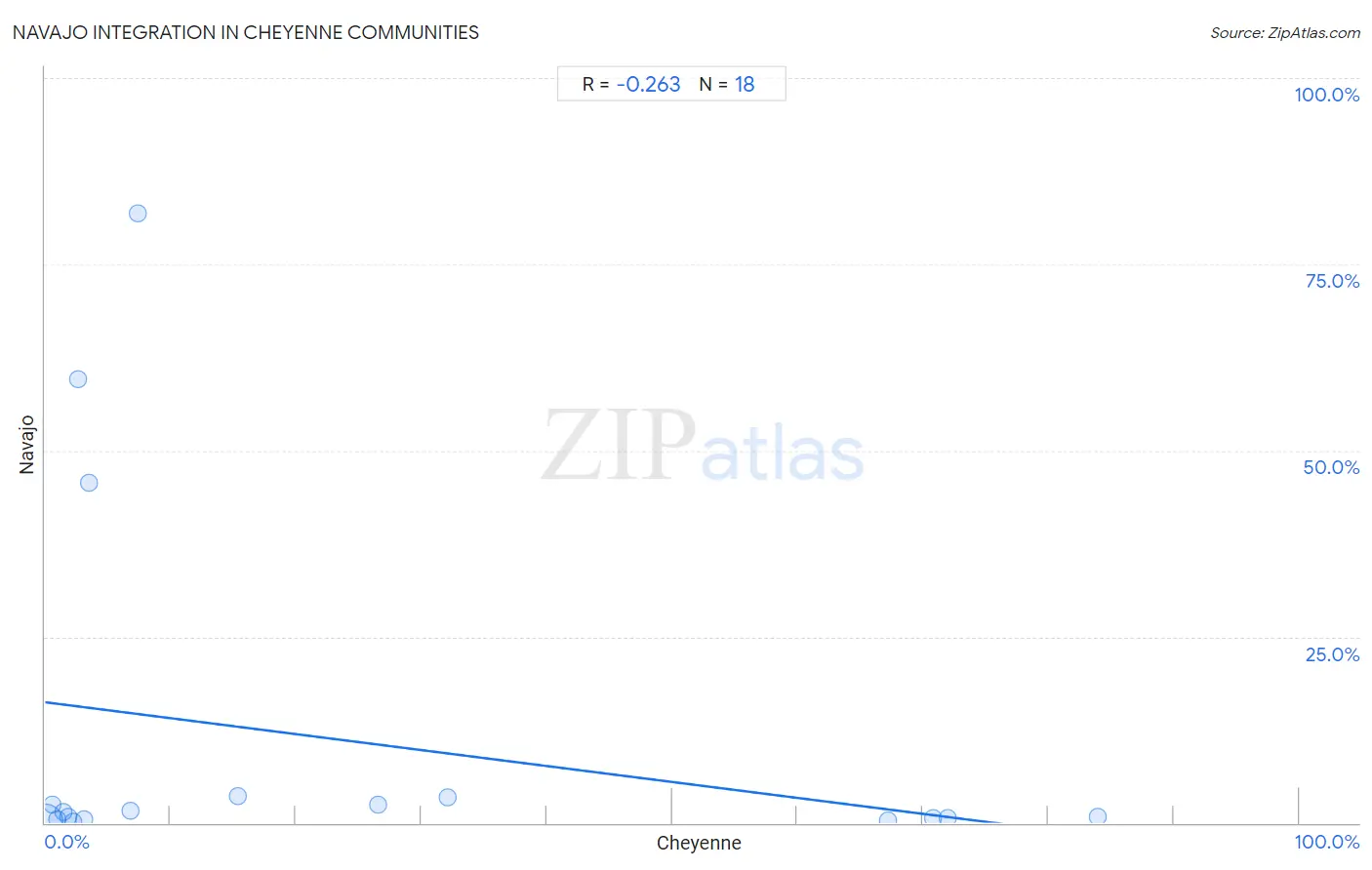Select the data point near 60% Navajo
Image resolution: width=1372 pixels, height=870 pixels.
[78, 379]
